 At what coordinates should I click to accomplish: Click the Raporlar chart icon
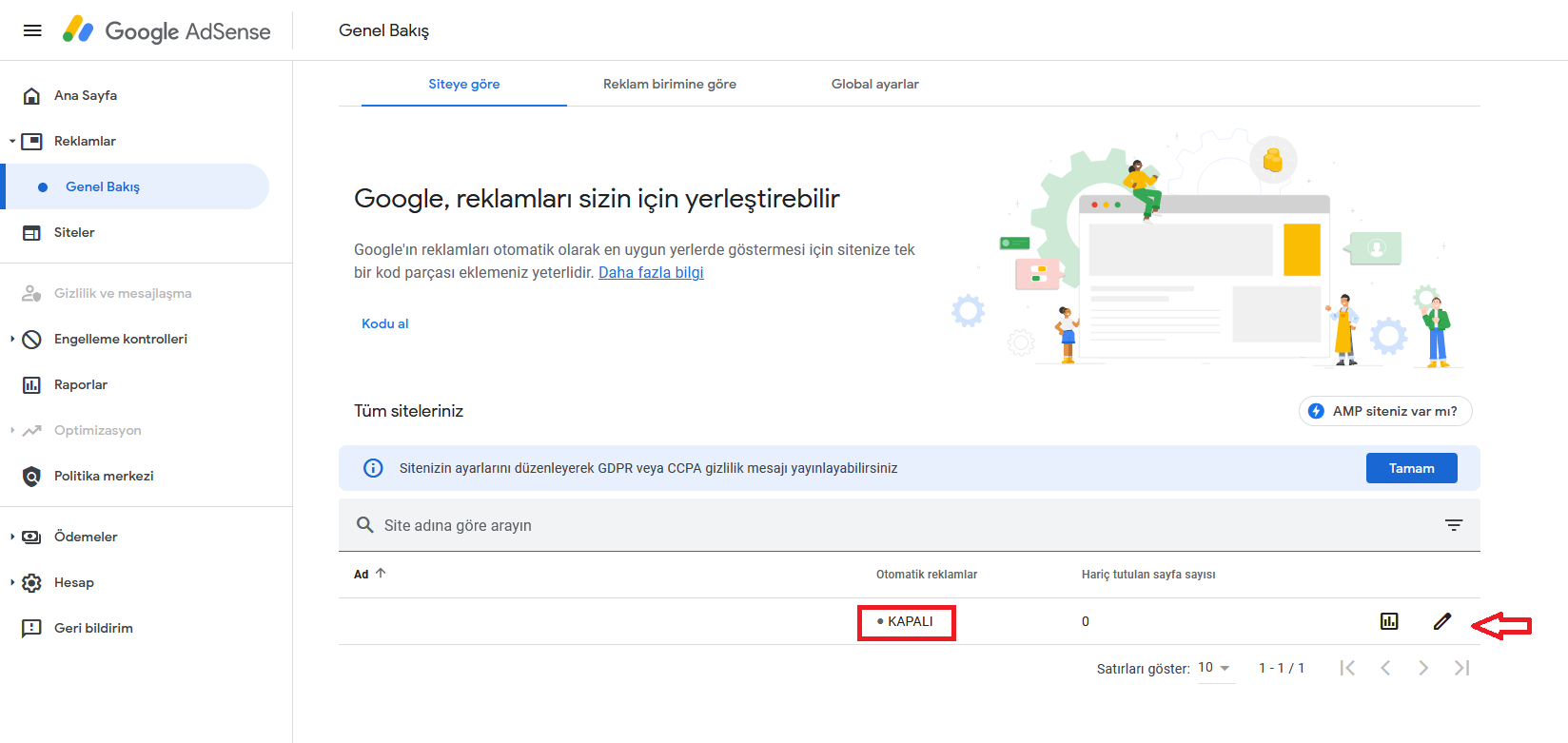(x=31, y=384)
